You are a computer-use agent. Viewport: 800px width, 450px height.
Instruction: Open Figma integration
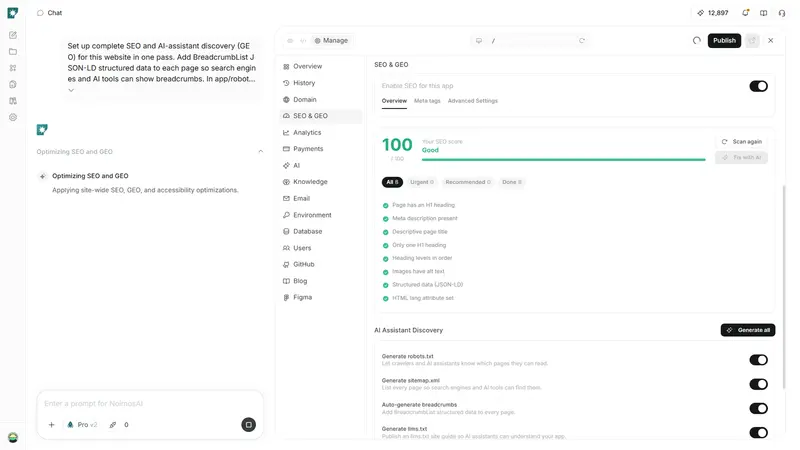tap(320, 297)
